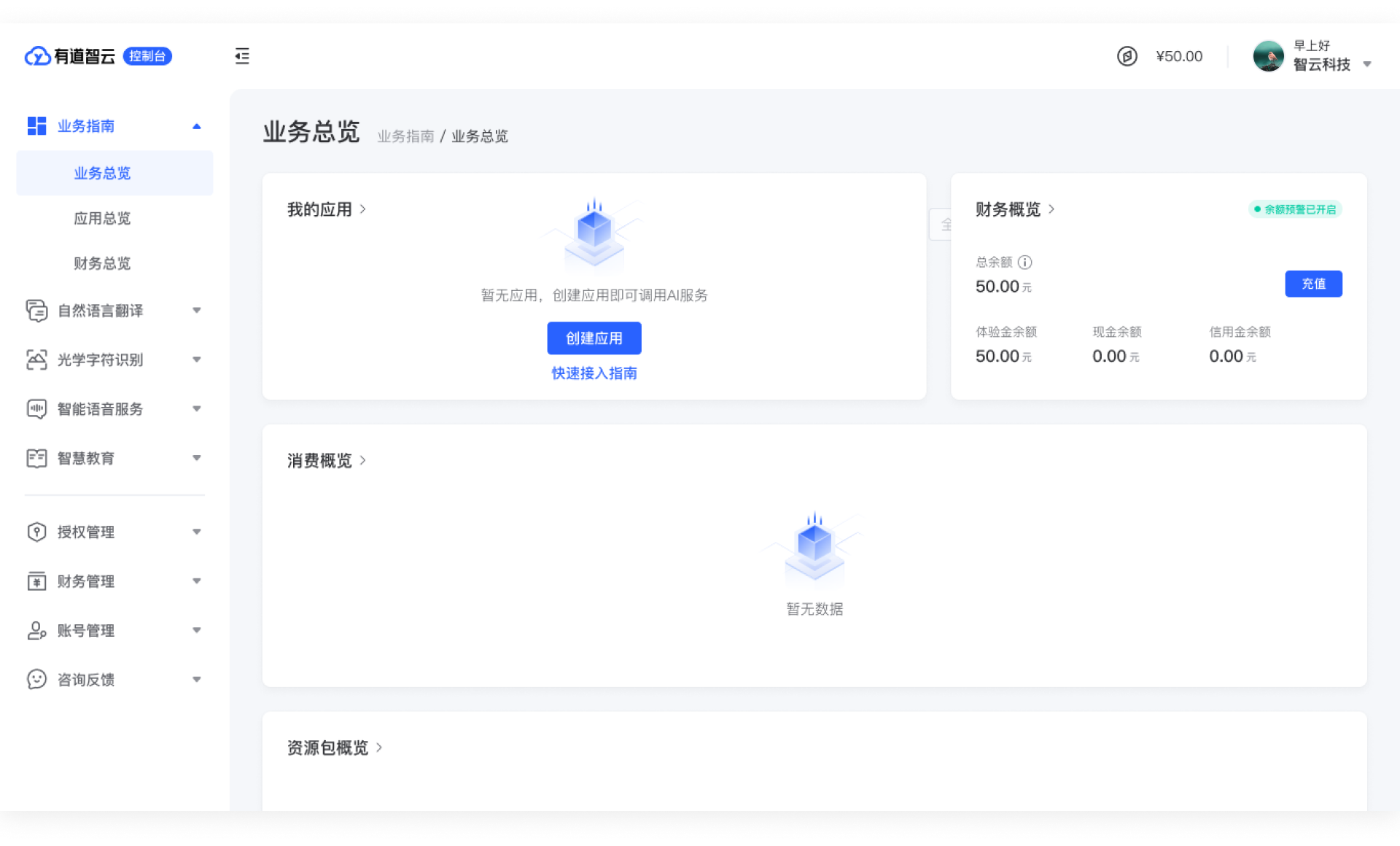Click the 光学字符识别 OCR icon

tap(36, 360)
